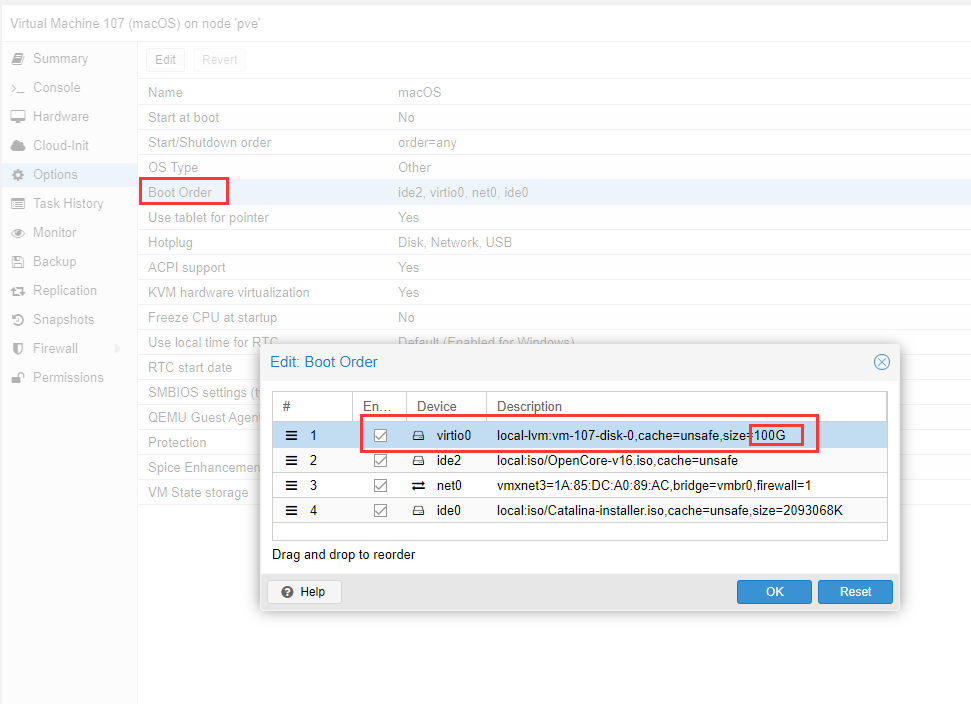Click the OK button

click(x=774, y=592)
